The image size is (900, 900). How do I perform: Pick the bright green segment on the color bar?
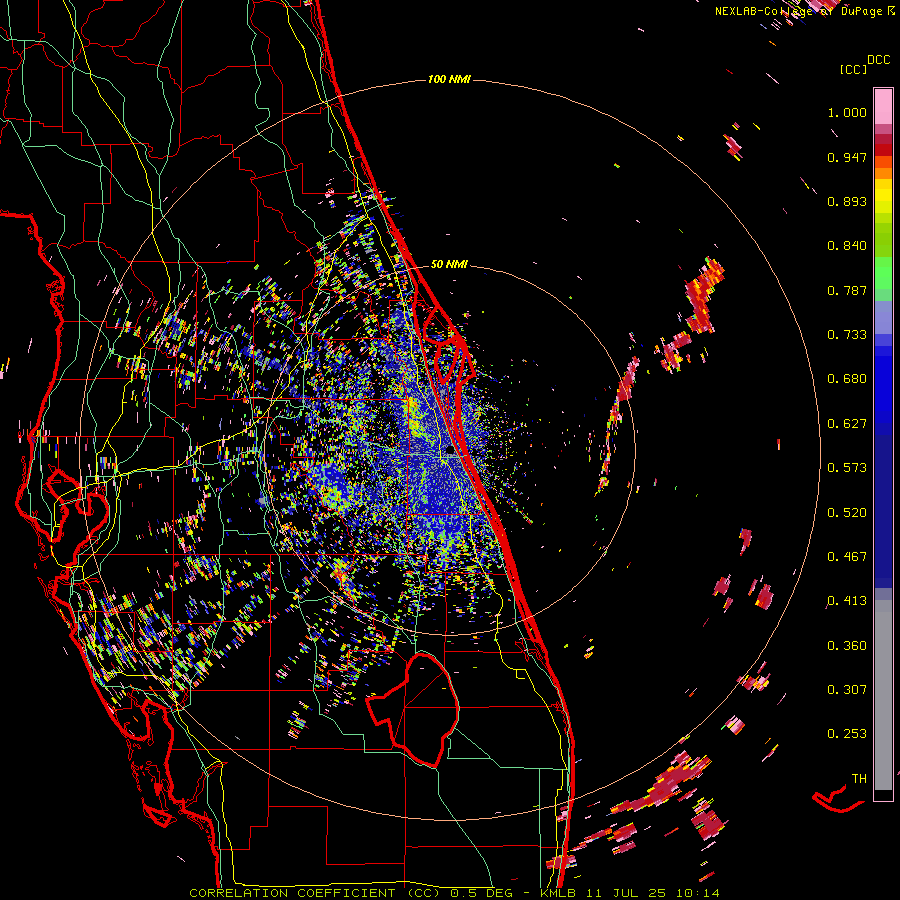883,272
